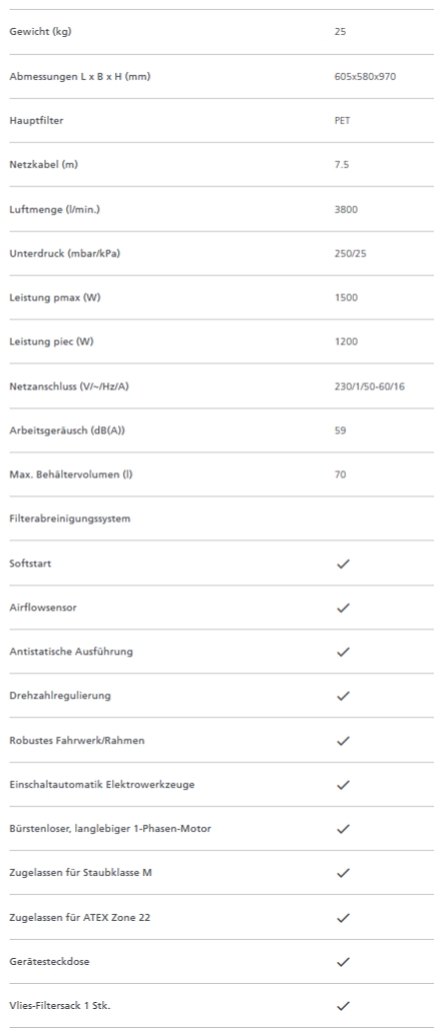Select the Gewicht (kg) label
Image resolution: width=434 pixels, height=1030 pixels.
click(40, 32)
